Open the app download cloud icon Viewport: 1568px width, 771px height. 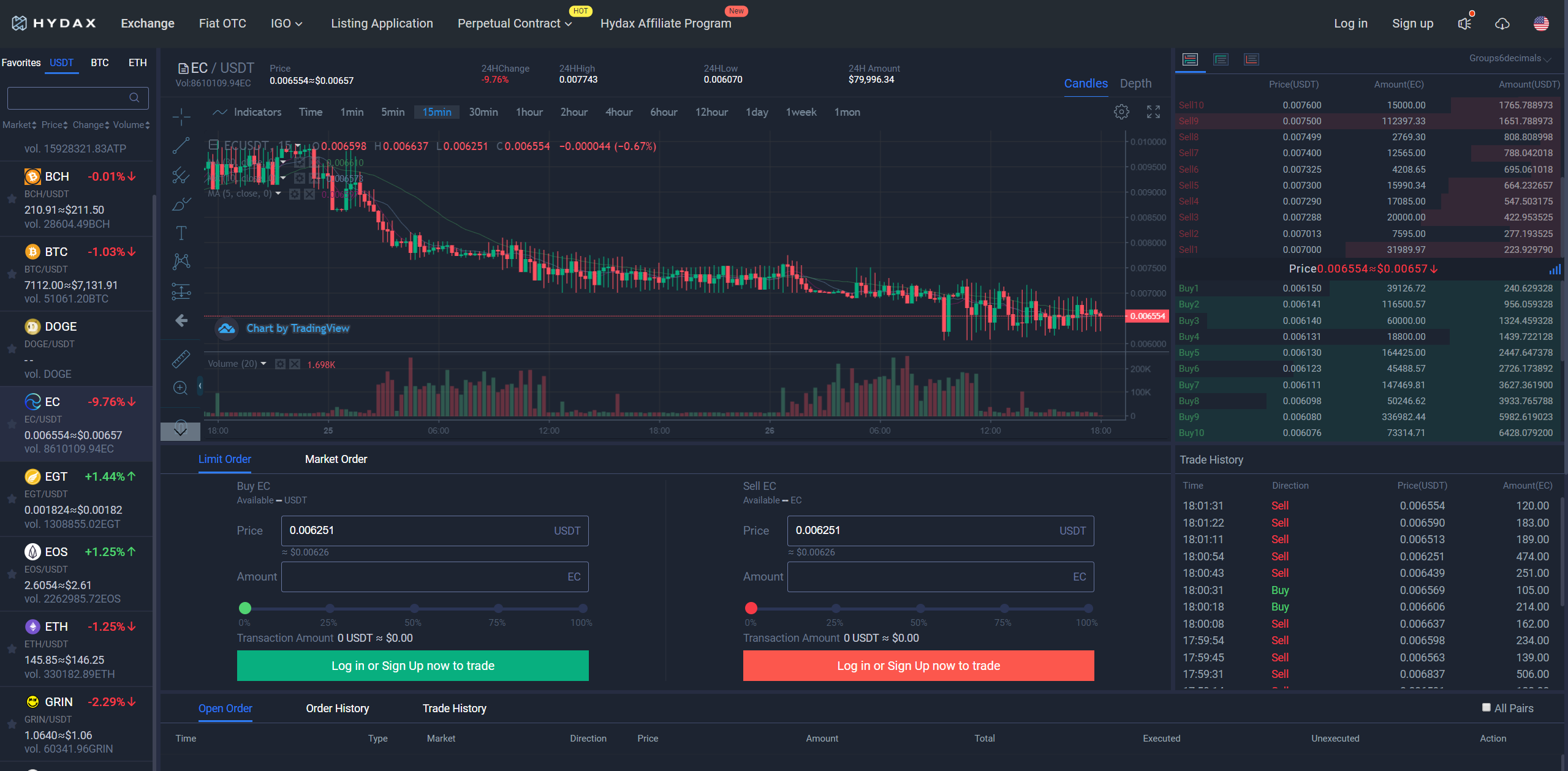[1502, 23]
